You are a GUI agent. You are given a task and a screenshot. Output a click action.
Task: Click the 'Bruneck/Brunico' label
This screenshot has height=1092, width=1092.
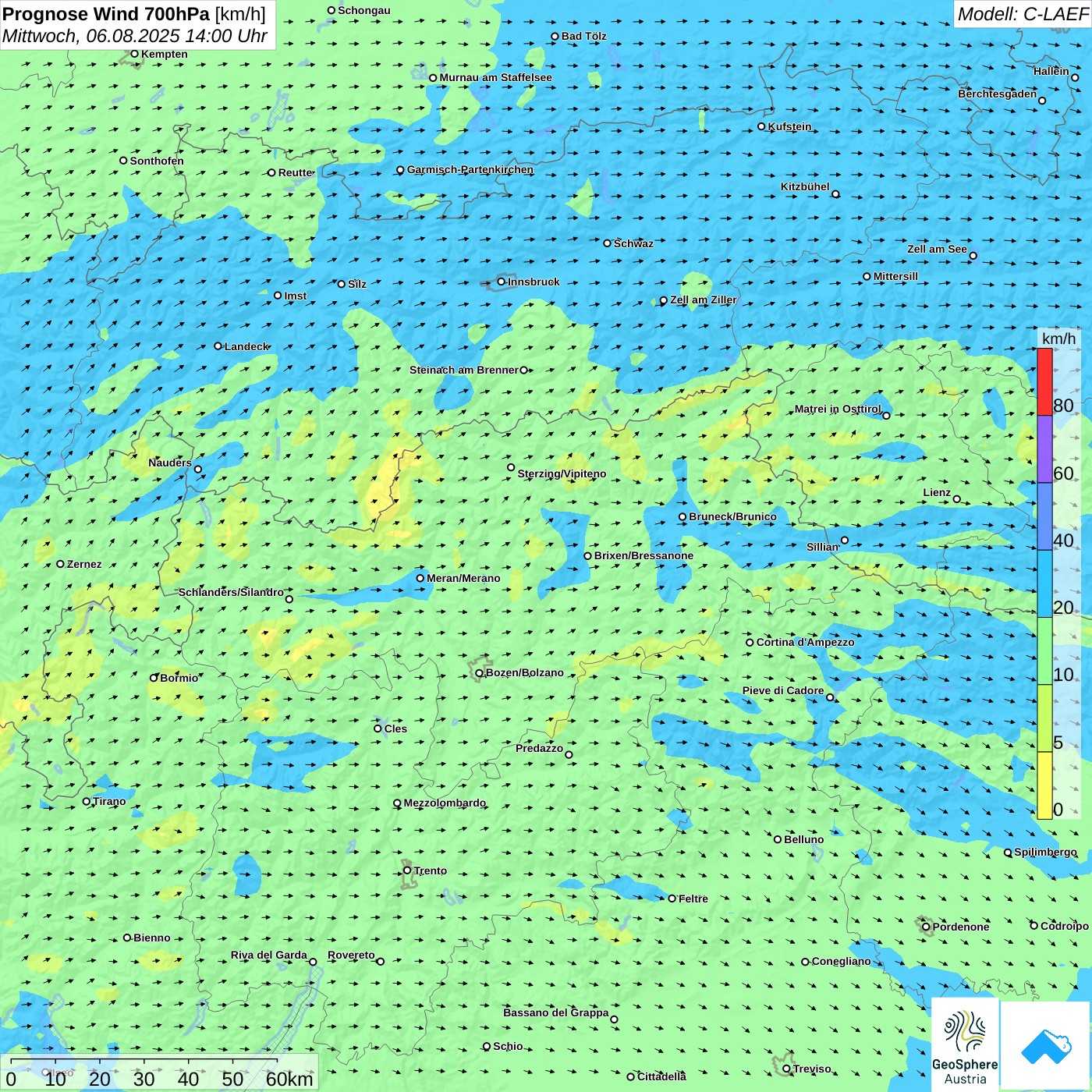click(x=732, y=516)
